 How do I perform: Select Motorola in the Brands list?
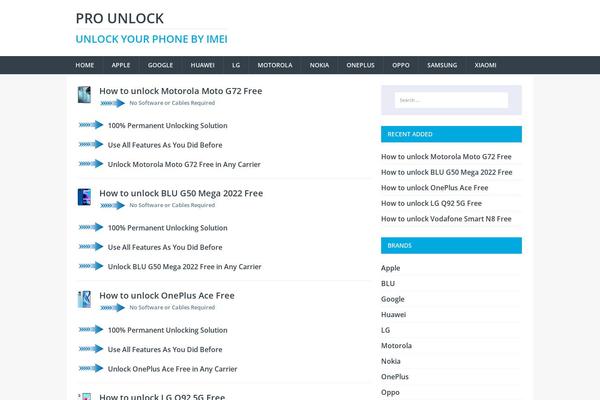click(396, 346)
